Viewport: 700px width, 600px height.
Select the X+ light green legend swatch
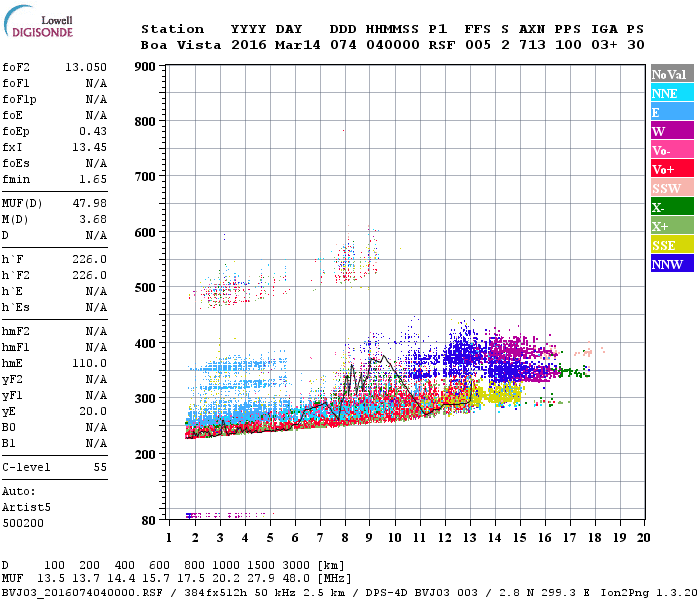[x=672, y=226]
